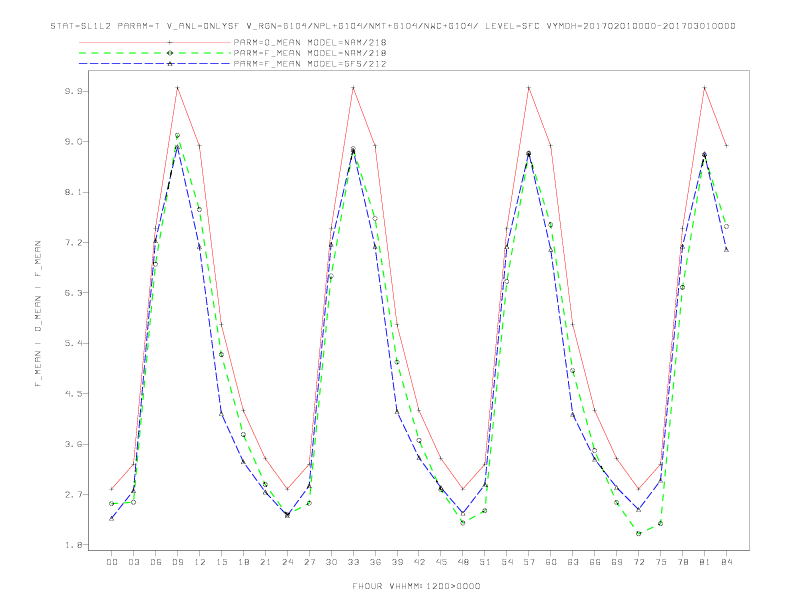Click x-axis forecast hour label 51

click(485, 562)
